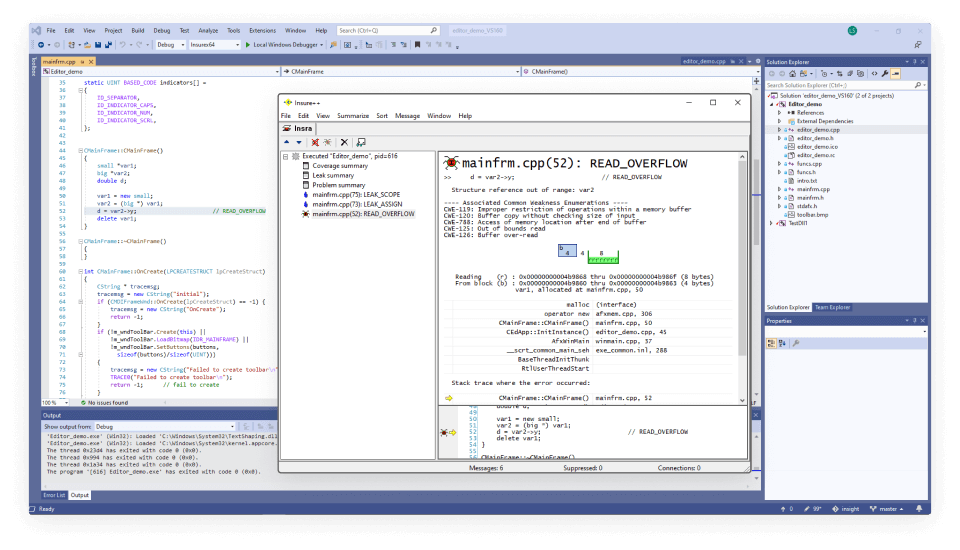
Task: Click the Insure++ report pane vertical scrollbar
Action: tap(742, 279)
